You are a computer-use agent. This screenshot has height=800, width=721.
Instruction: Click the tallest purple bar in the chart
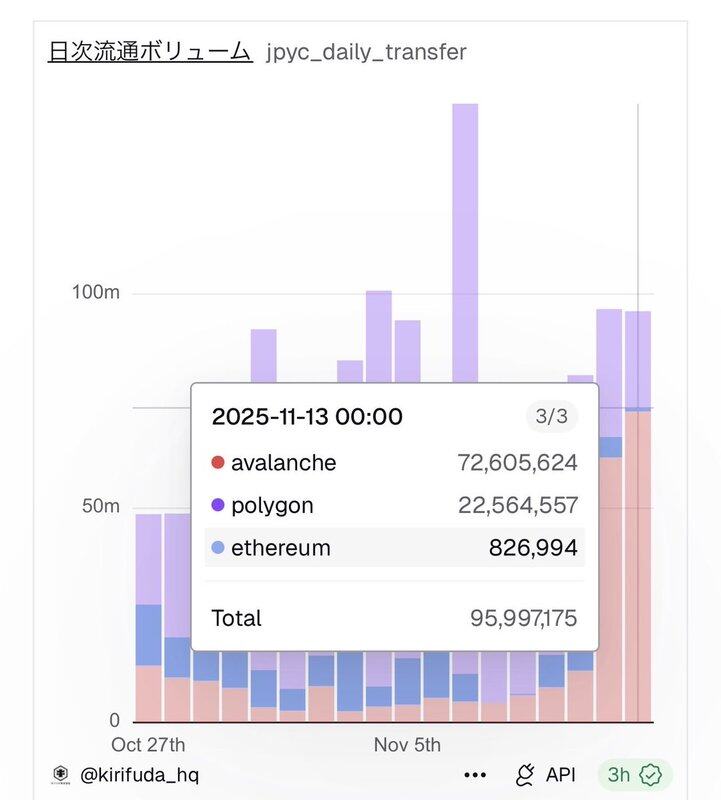point(465,240)
